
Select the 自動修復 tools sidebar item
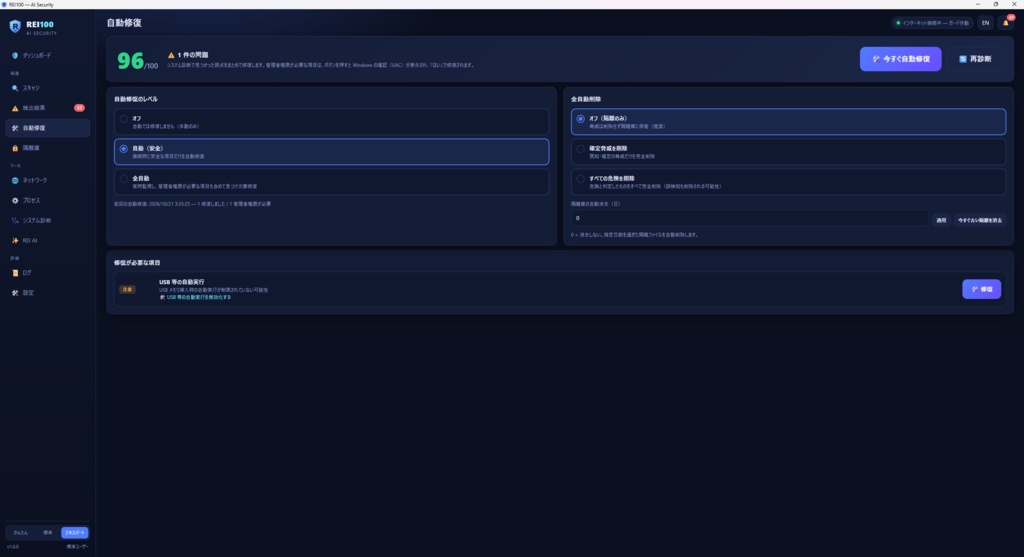[x=47, y=128]
